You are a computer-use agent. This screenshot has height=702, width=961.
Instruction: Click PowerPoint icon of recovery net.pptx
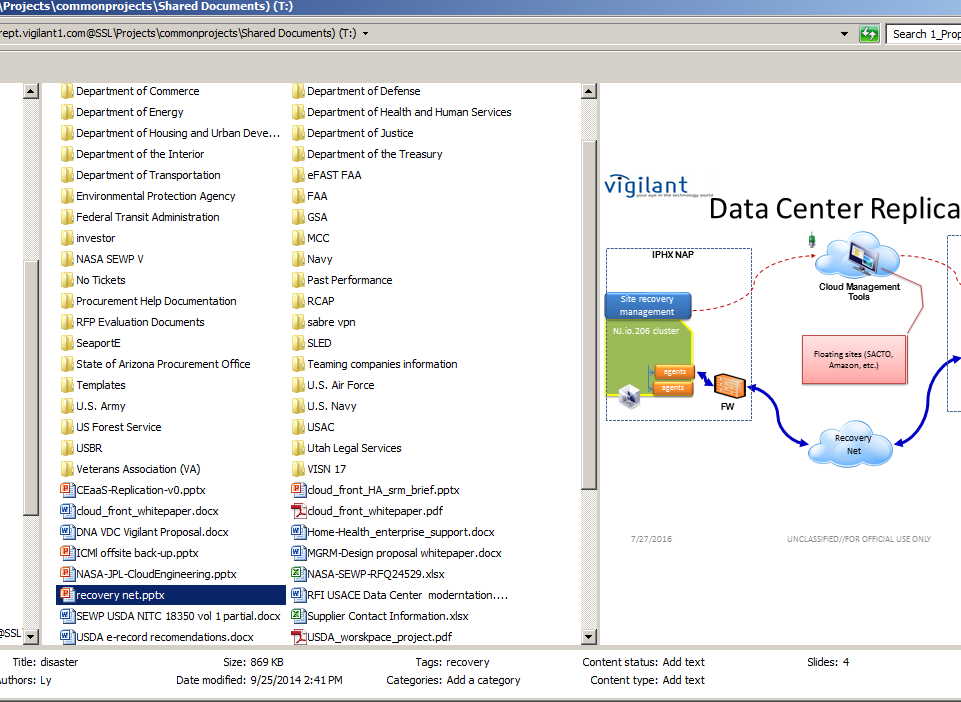click(67, 595)
